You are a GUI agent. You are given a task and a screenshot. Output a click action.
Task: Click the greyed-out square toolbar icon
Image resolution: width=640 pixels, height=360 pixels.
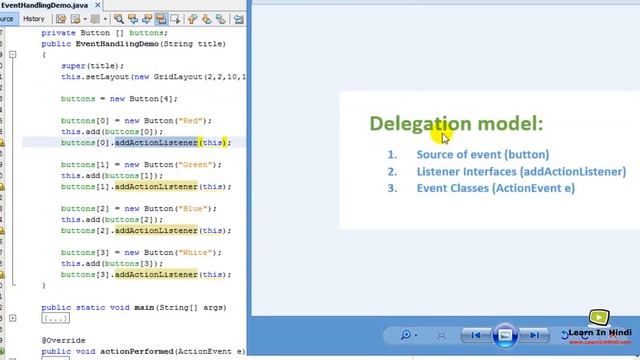click(95, 19)
